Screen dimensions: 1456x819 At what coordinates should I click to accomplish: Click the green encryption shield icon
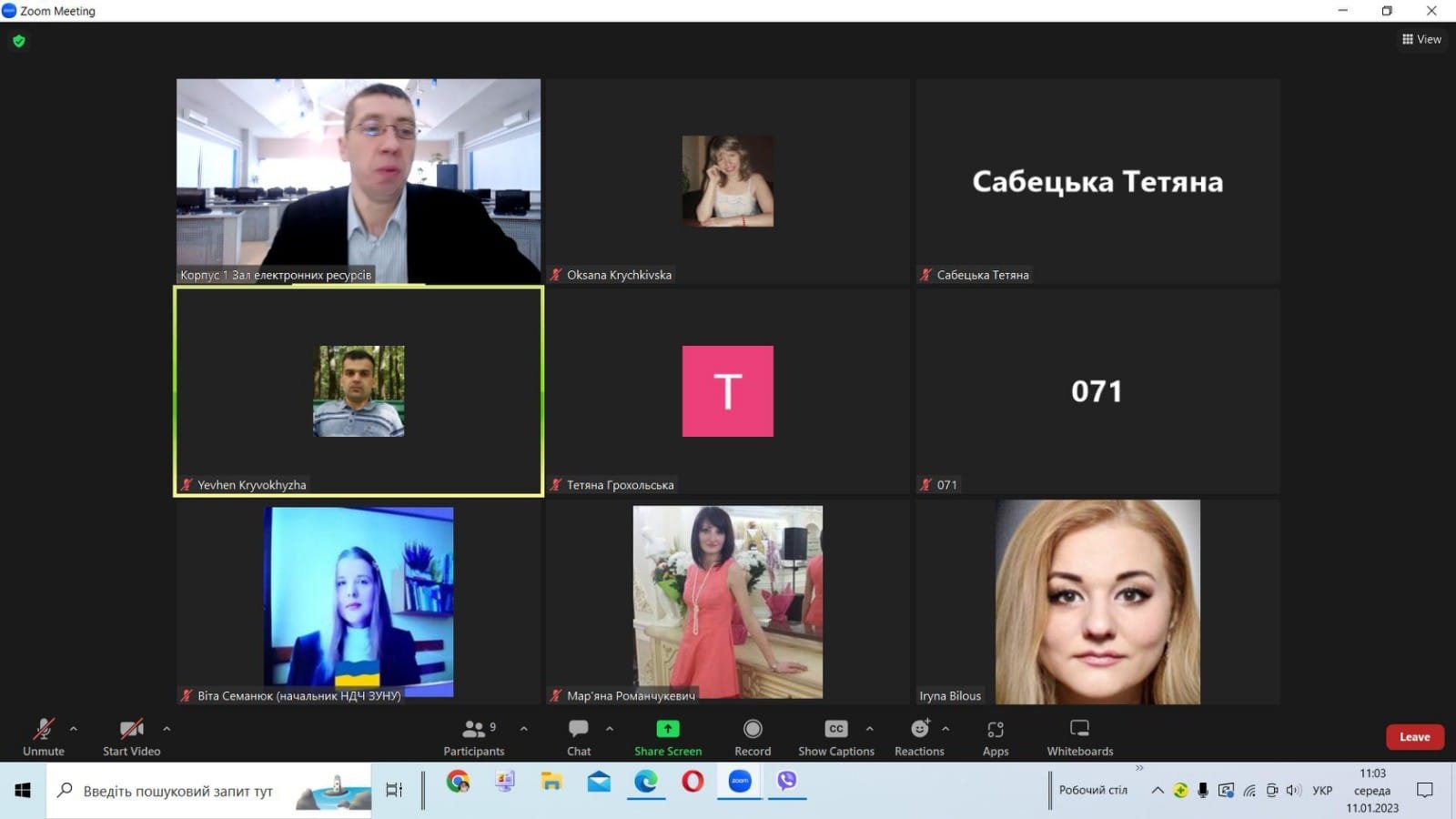[19, 41]
